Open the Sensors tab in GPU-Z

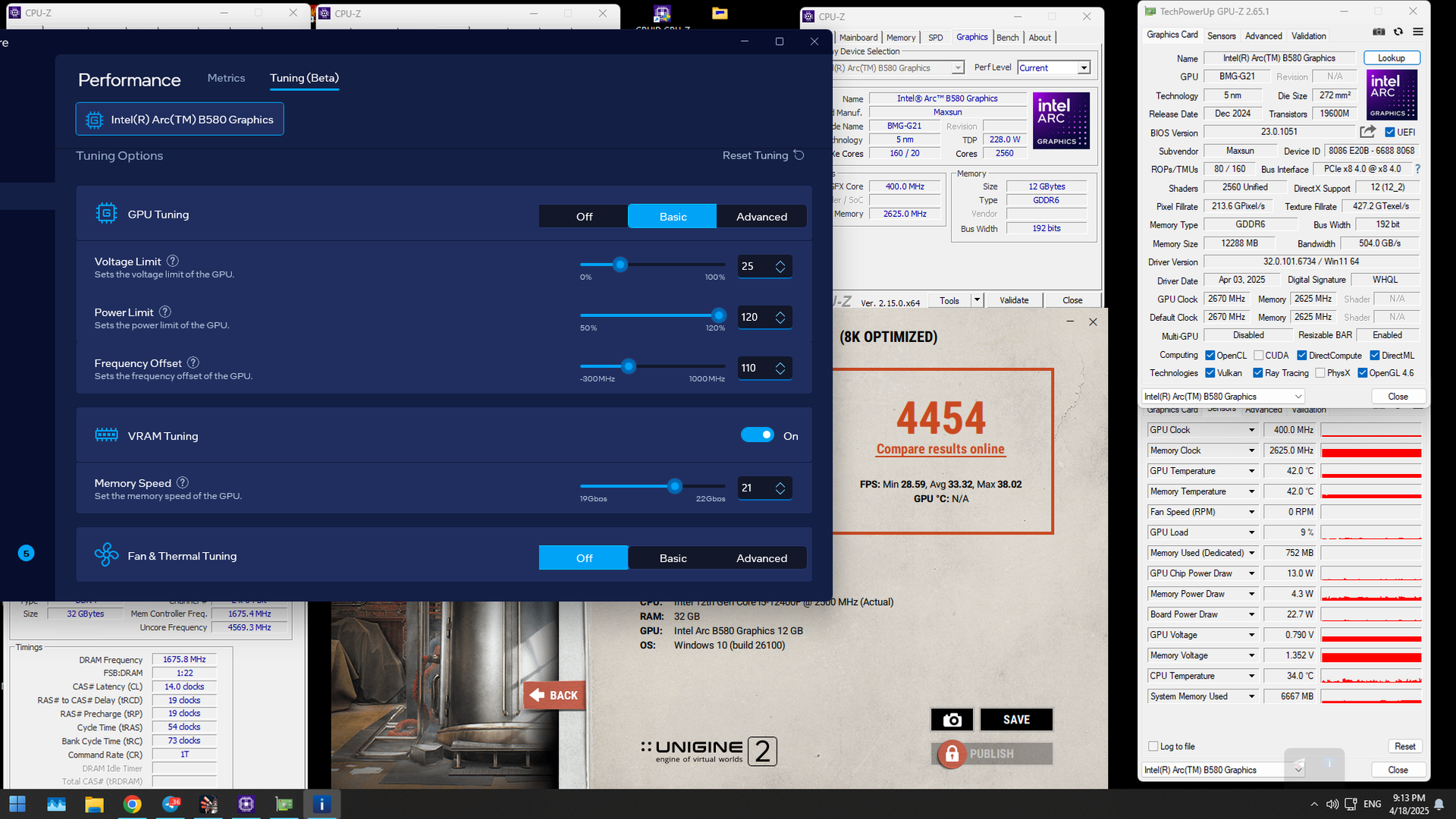[1221, 36]
